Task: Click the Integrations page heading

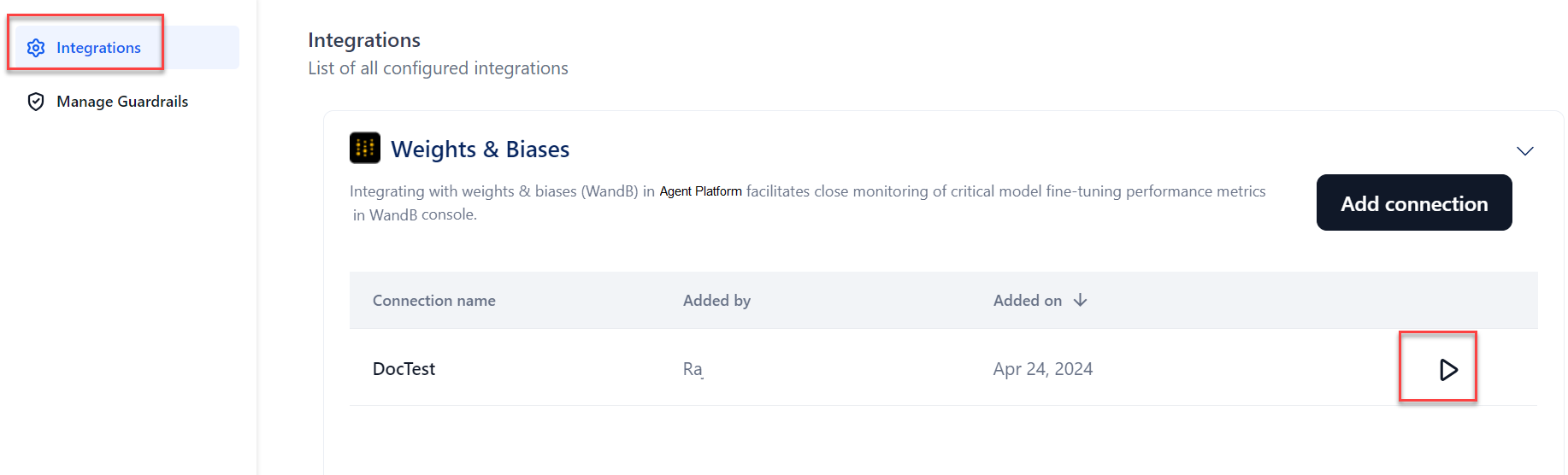Action: [x=364, y=40]
